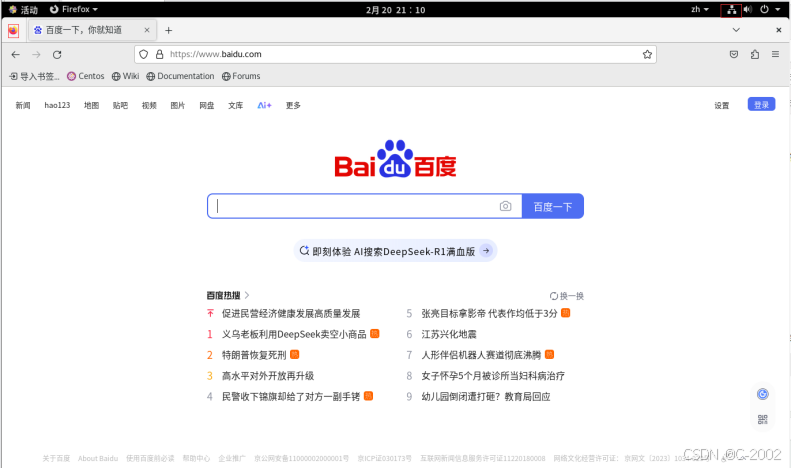This screenshot has height=468, width=792.
Task: Reload the current Baidu page
Action: tap(57, 55)
